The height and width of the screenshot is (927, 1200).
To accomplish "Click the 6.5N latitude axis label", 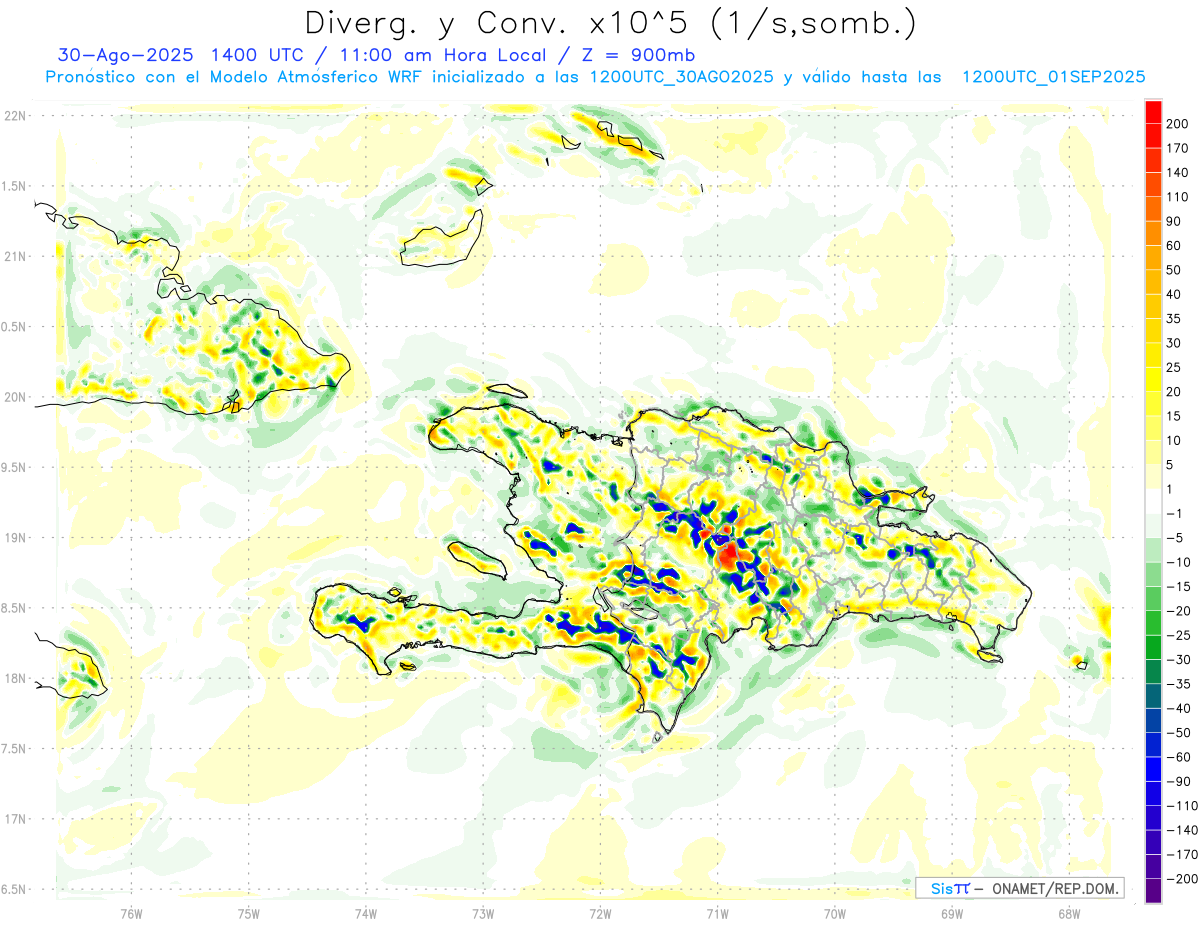I will click(x=14, y=889).
